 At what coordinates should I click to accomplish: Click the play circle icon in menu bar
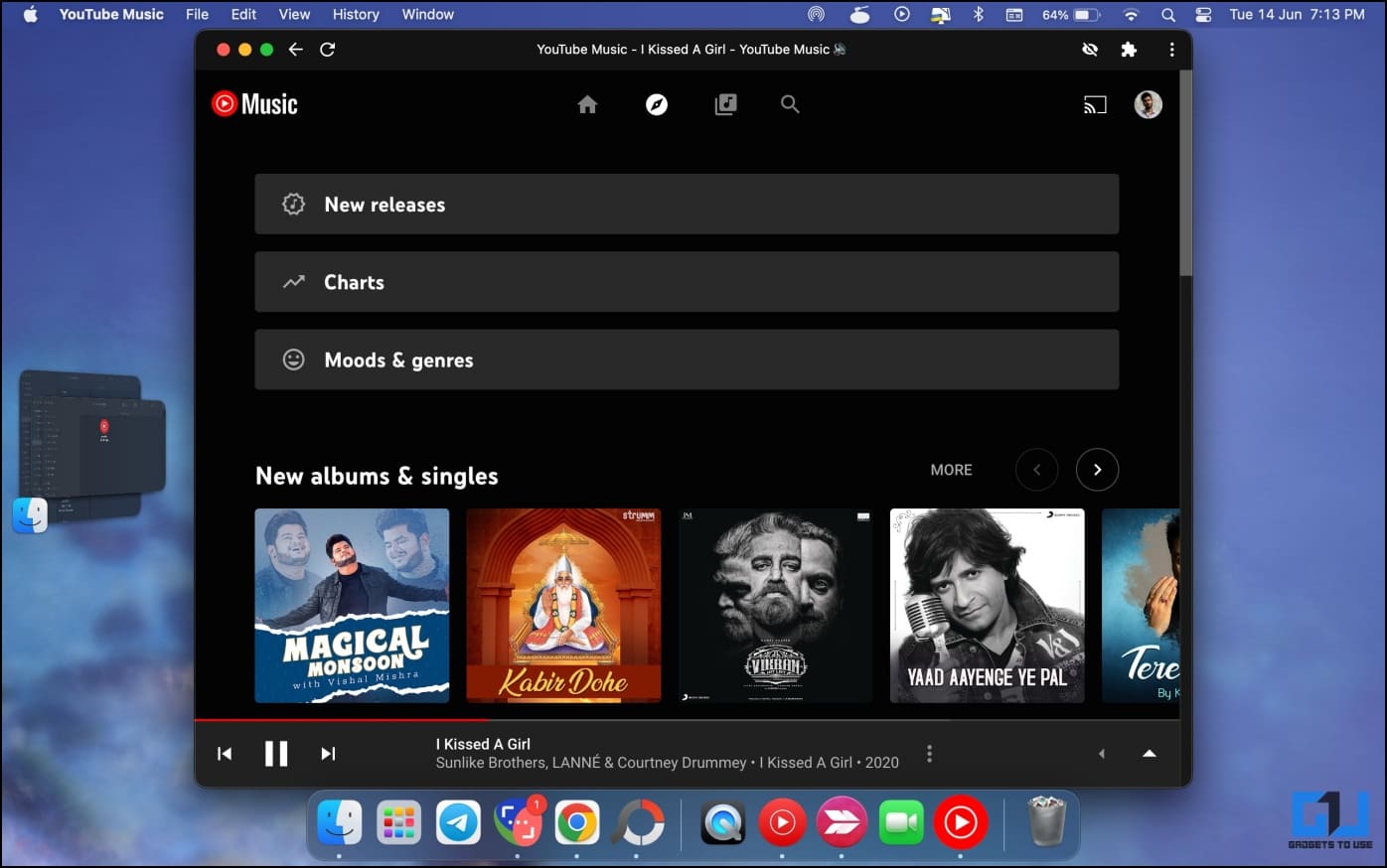901,14
